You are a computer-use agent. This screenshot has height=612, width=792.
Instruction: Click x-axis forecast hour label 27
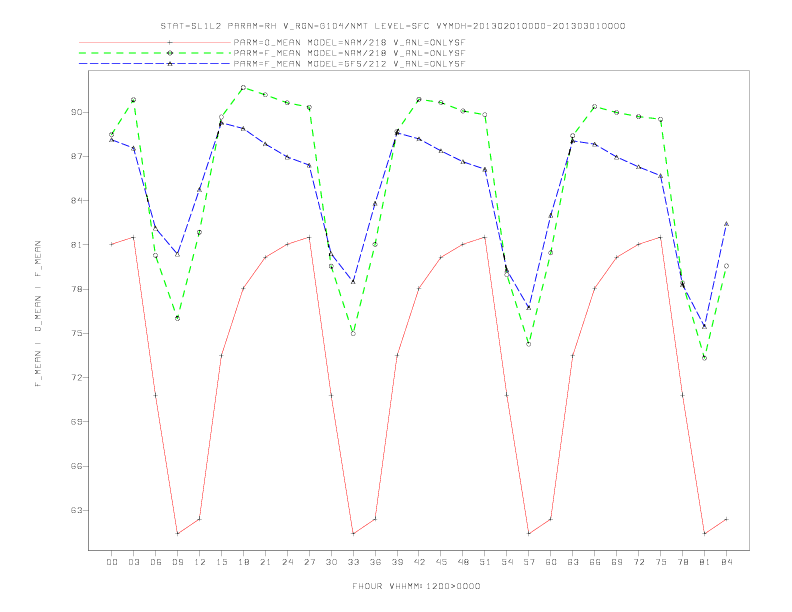(x=309, y=562)
